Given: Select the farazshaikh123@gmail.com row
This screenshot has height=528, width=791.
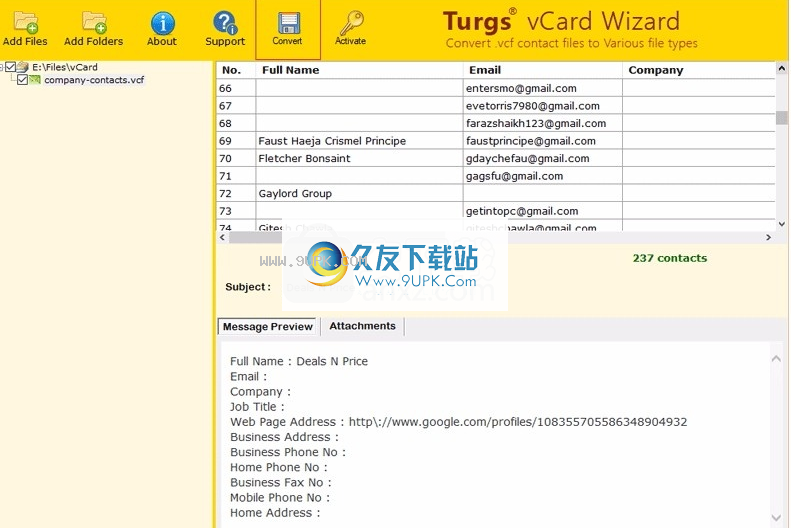Looking at the screenshot, I should coord(496,124).
